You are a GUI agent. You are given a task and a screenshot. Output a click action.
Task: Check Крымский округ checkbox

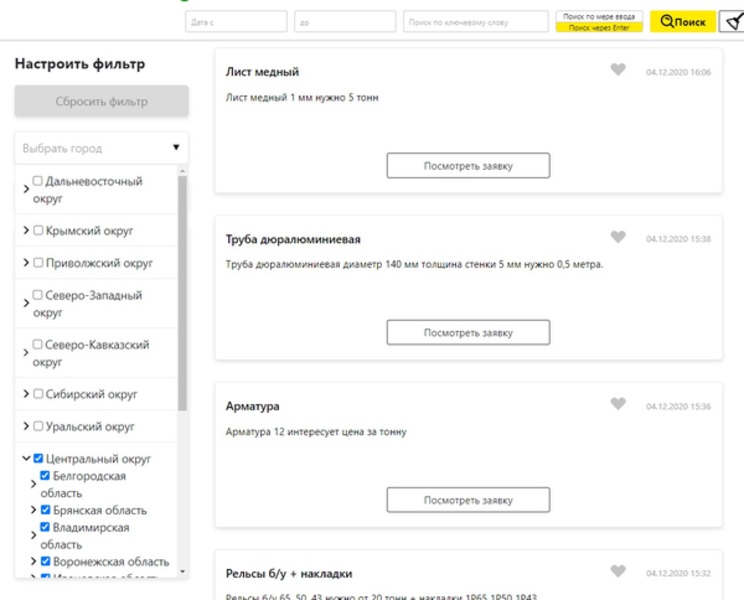tap(38, 231)
